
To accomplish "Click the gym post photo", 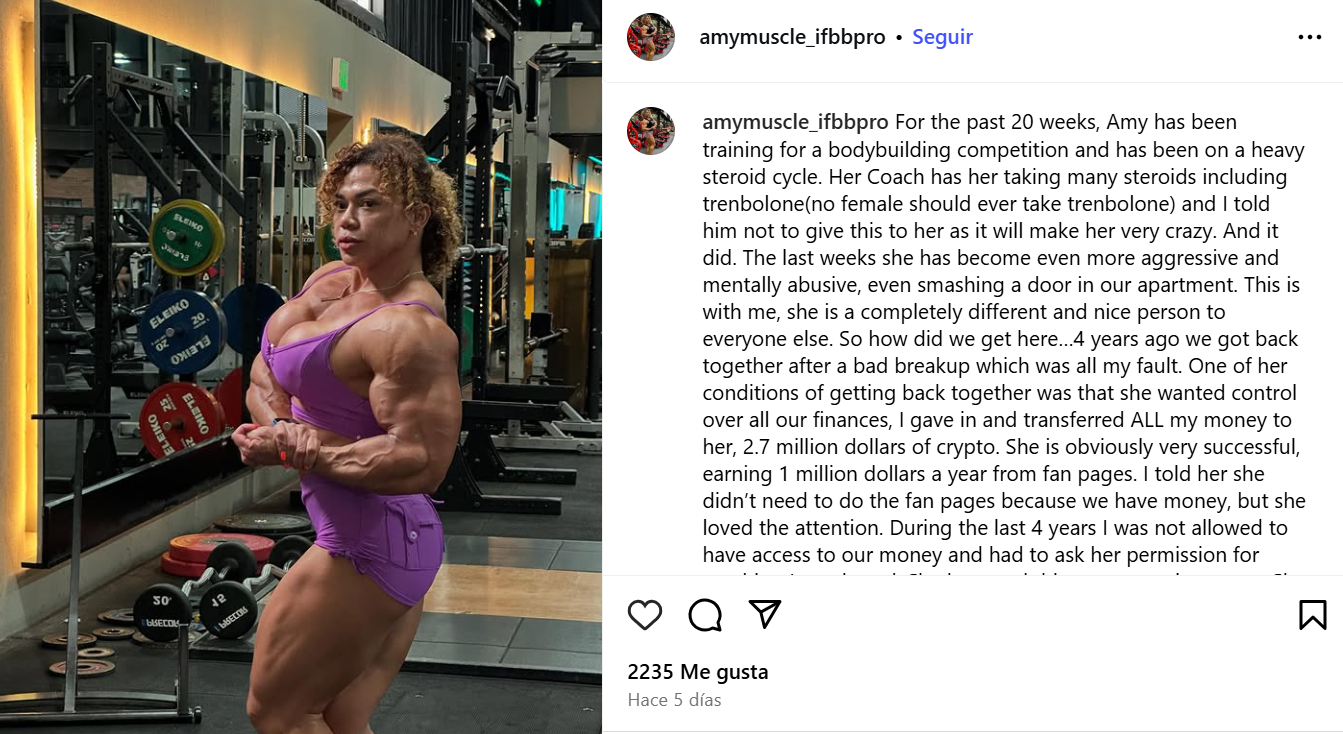I will click(x=301, y=367).
